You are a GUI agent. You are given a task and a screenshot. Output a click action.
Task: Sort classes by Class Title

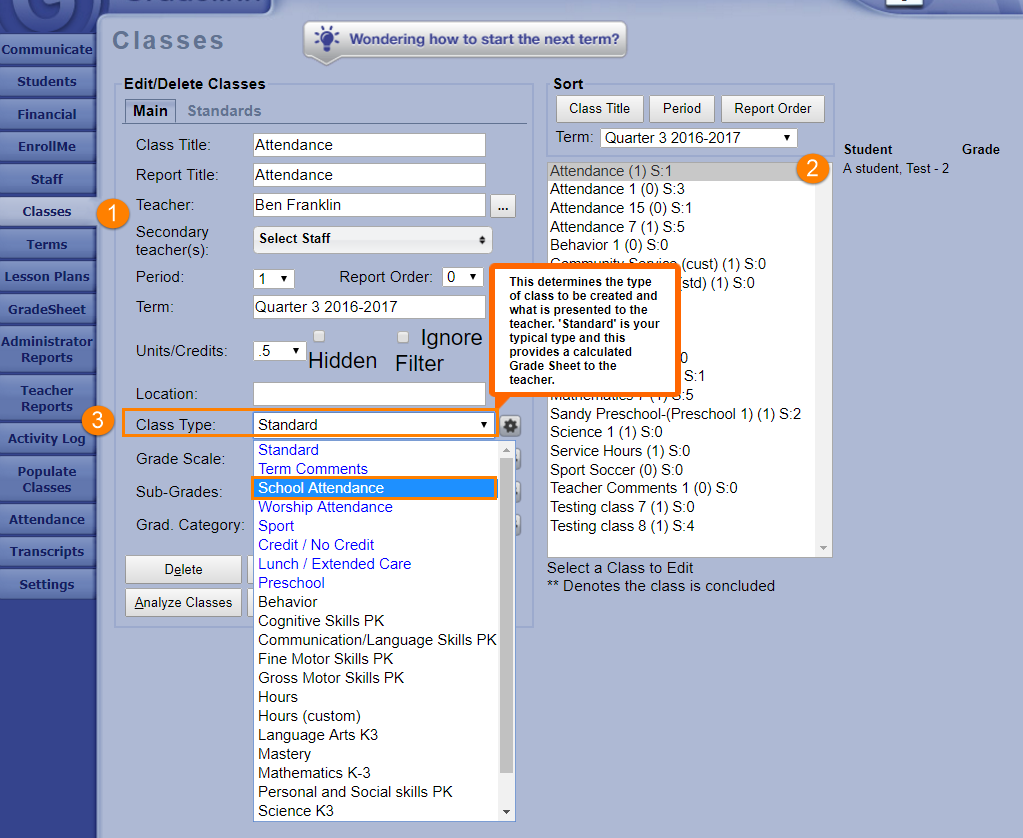click(599, 109)
